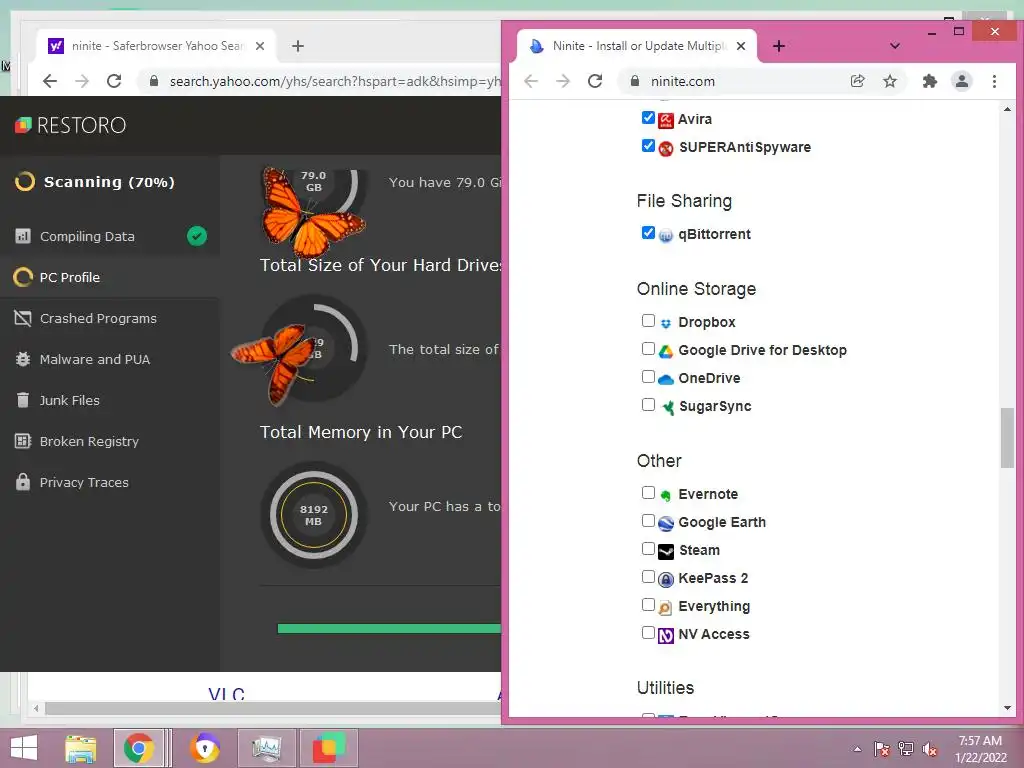Select Broken Registry in Restoro sidebar

coord(110,441)
